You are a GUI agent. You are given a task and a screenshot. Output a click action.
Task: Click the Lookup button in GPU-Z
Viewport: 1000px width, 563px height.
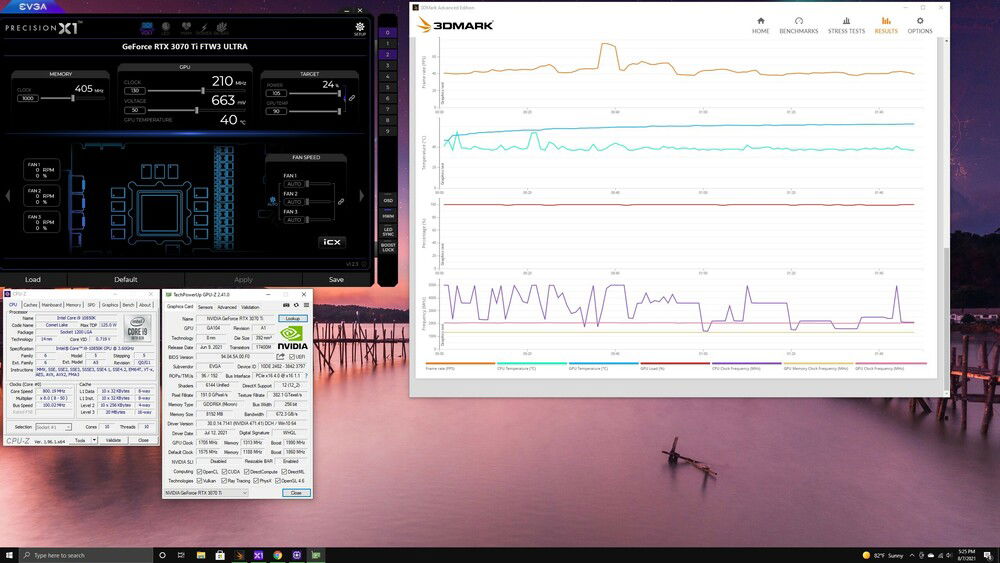pyautogui.click(x=295, y=318)
